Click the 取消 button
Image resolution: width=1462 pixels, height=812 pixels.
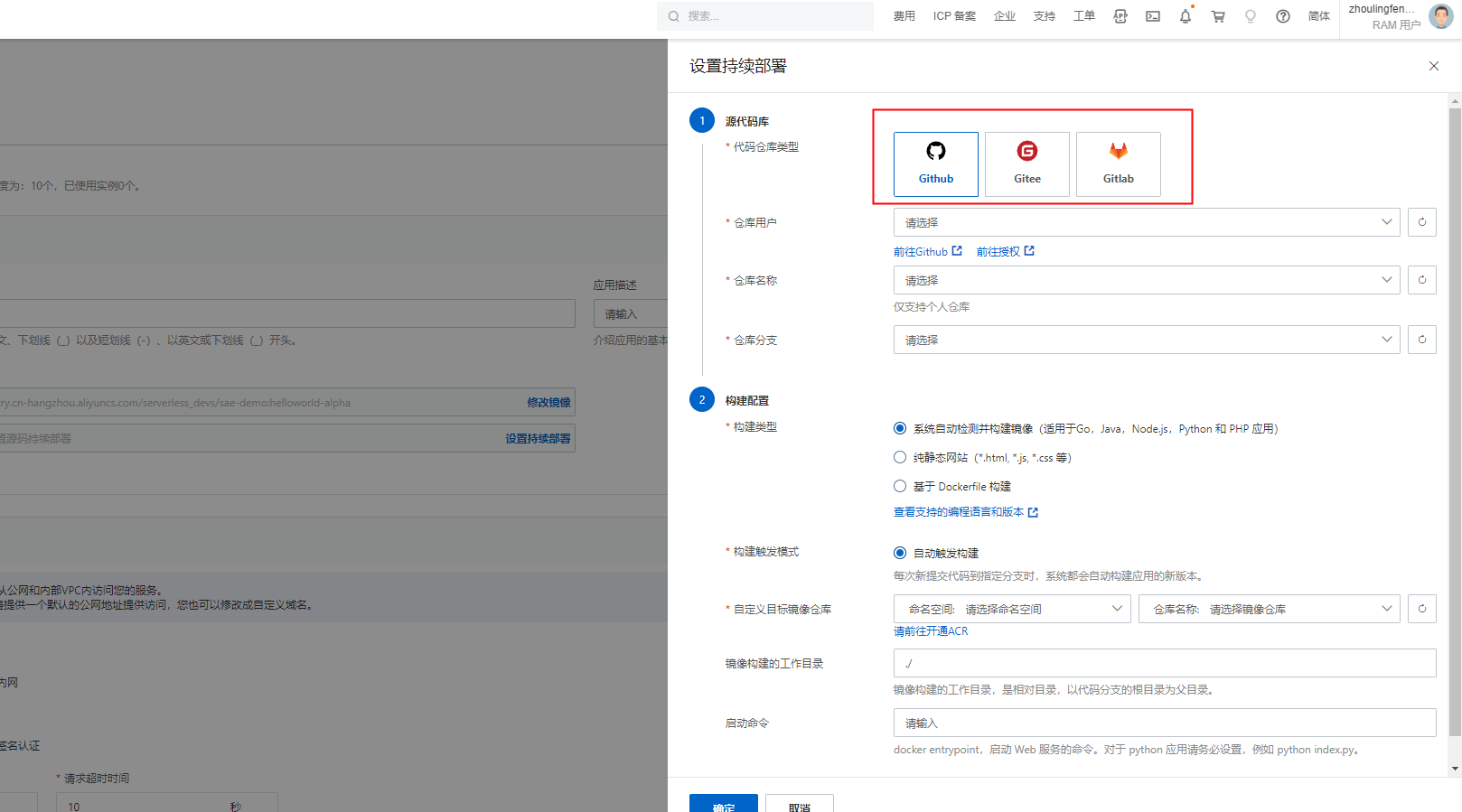pyautogui.click(x=800, y=804)
